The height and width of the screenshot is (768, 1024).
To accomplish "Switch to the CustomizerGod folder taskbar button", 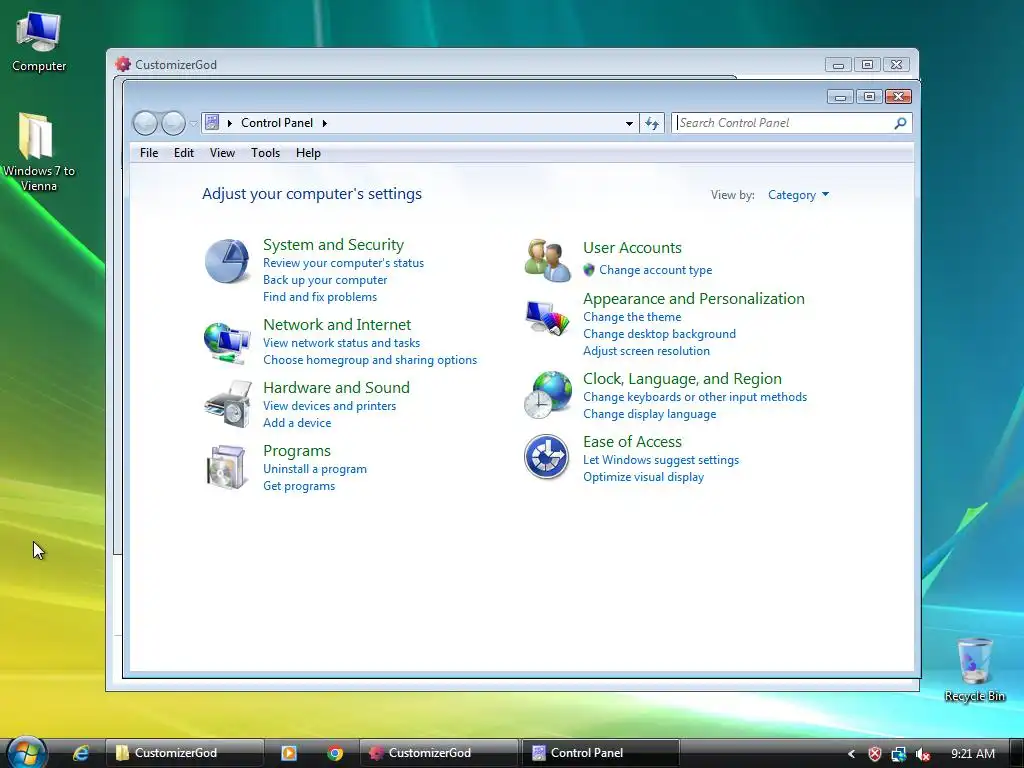I will [x=185, y=753].
